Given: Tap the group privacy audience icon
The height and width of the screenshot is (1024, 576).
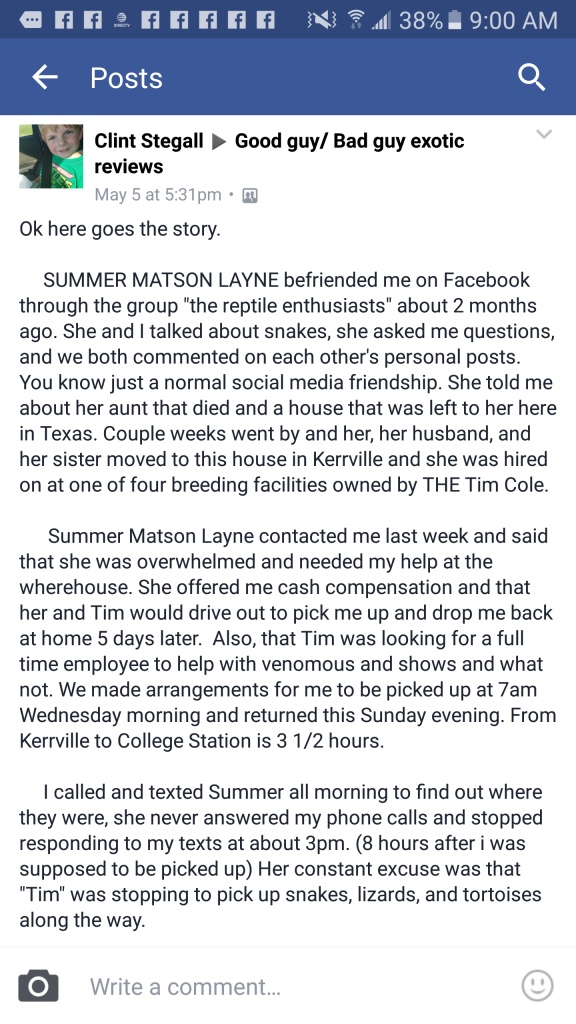Looking at the screenshot, I should click(250, 195).
